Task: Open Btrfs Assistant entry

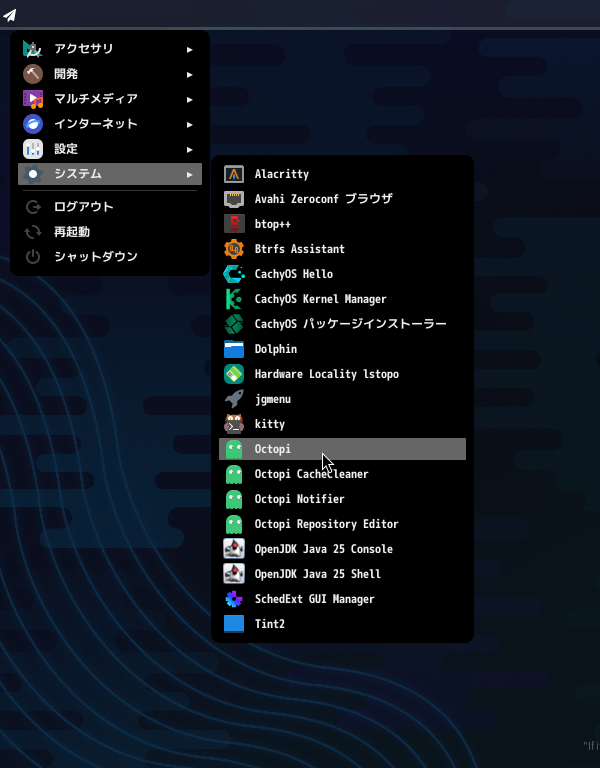Action: pos(342,249)
